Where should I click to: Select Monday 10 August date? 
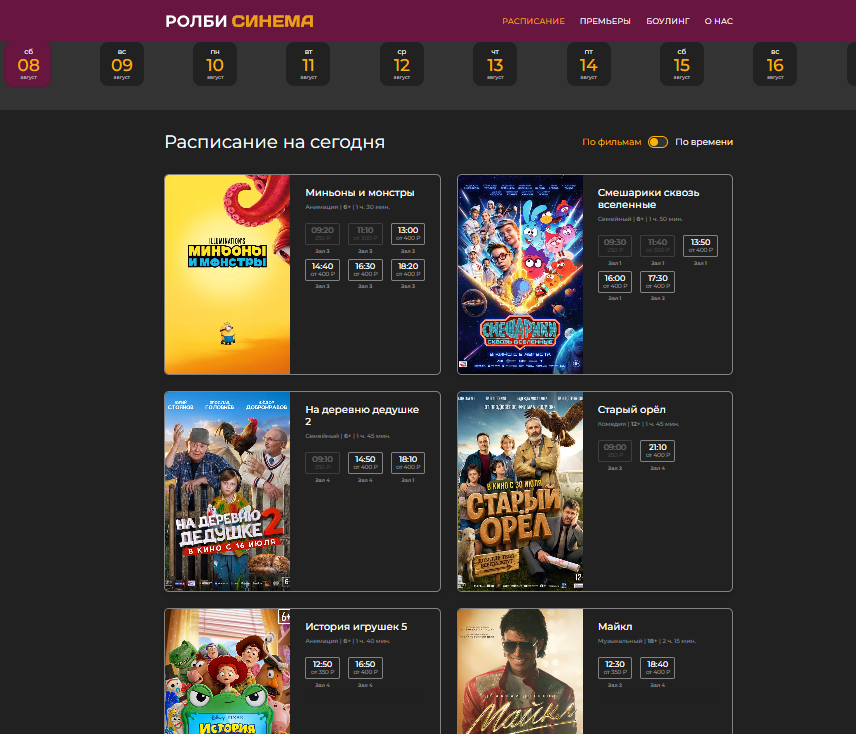pyautogui.click(x=215, y=64)
